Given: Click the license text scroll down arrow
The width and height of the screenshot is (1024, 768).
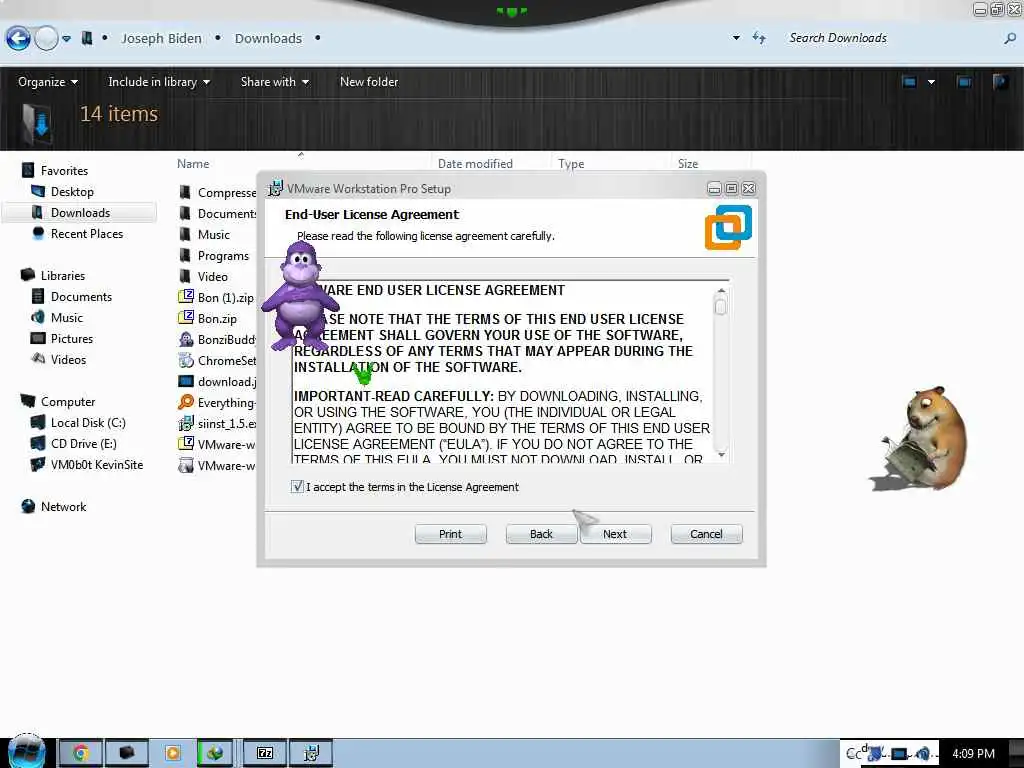Looking at the screenshot, I should click(721, 455).
